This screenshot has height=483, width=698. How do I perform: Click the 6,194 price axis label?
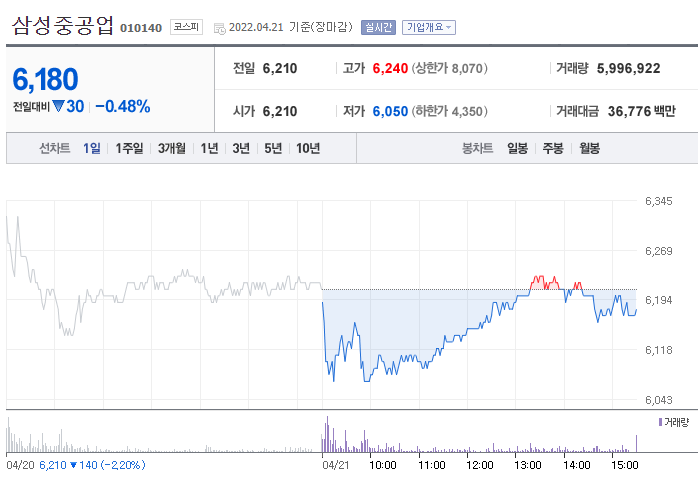click(659, 300)
